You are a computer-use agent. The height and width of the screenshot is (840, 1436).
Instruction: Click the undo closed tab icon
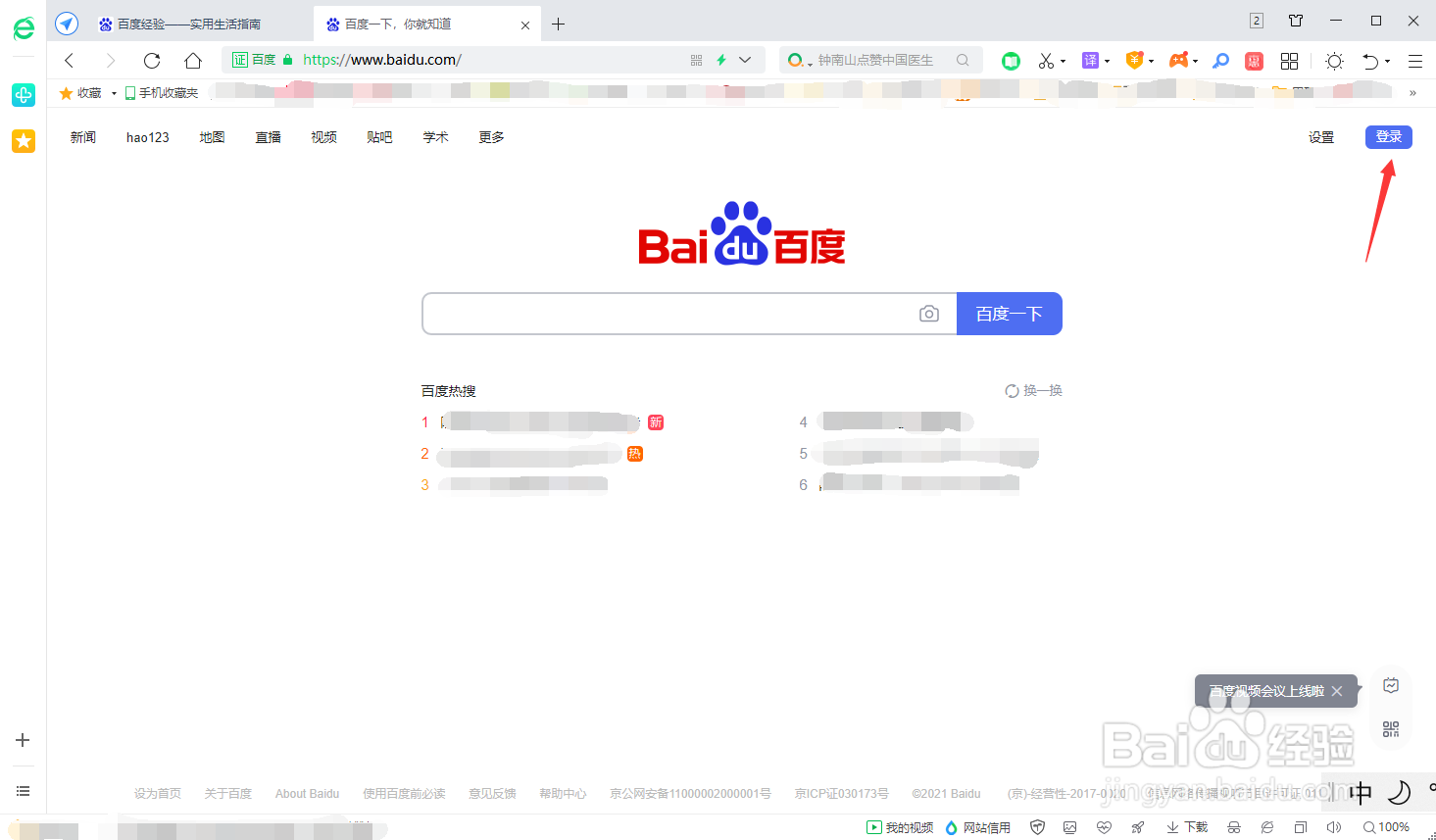pyautogui.click(x=1370, y=61)
